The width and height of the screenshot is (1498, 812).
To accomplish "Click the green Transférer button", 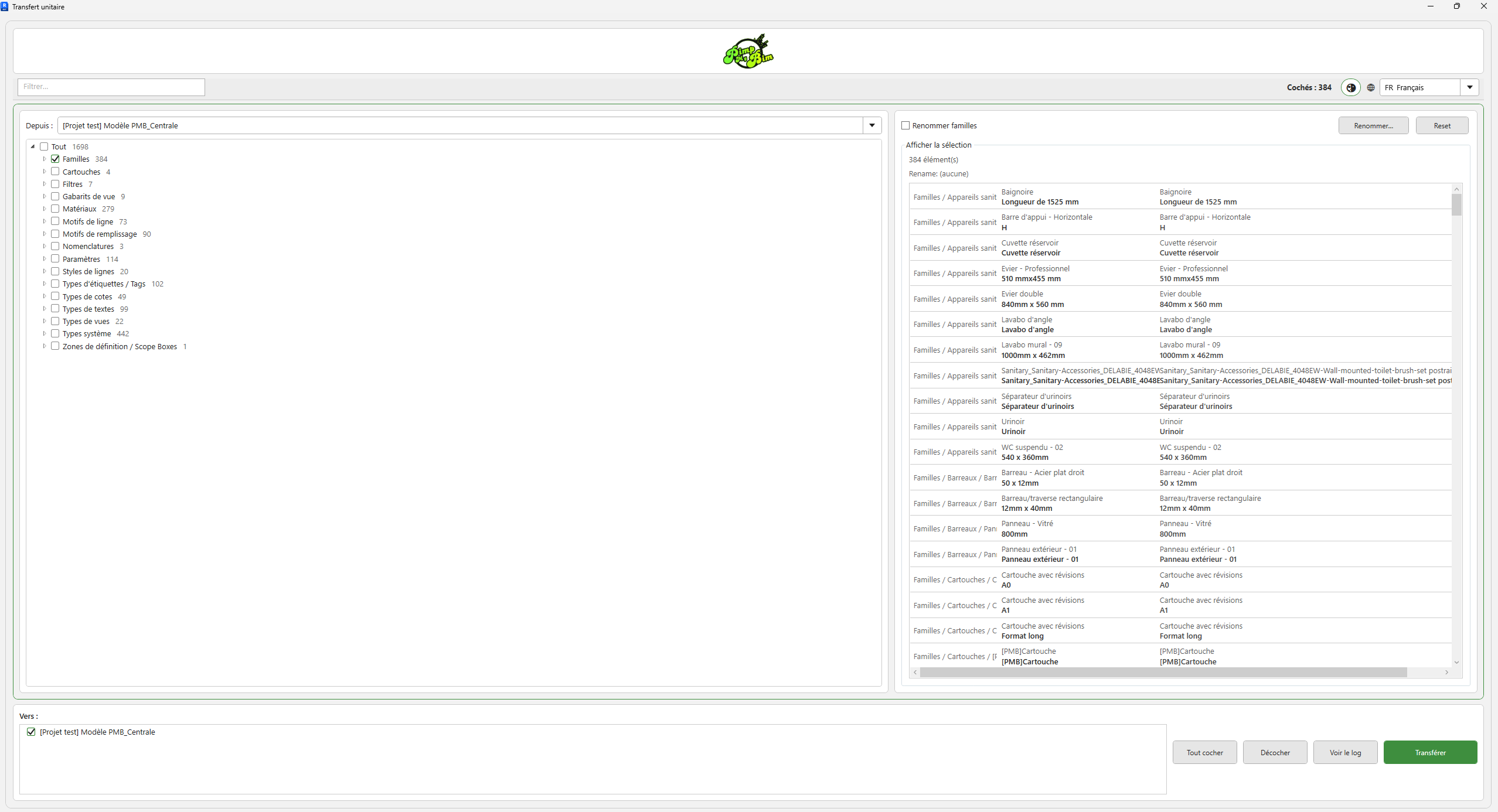I will (x=1430, y=752).
